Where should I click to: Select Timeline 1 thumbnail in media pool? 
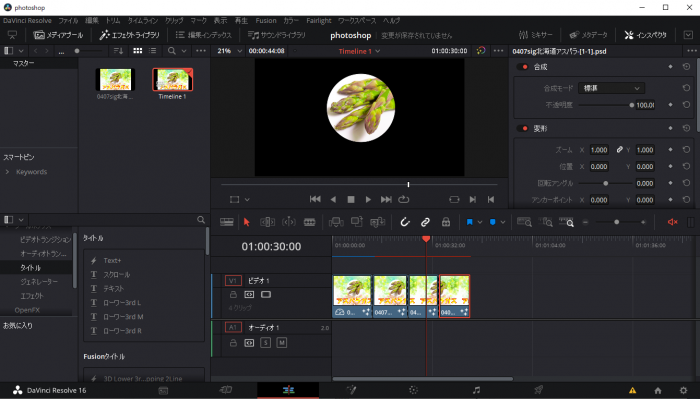(x=172, y=79)
